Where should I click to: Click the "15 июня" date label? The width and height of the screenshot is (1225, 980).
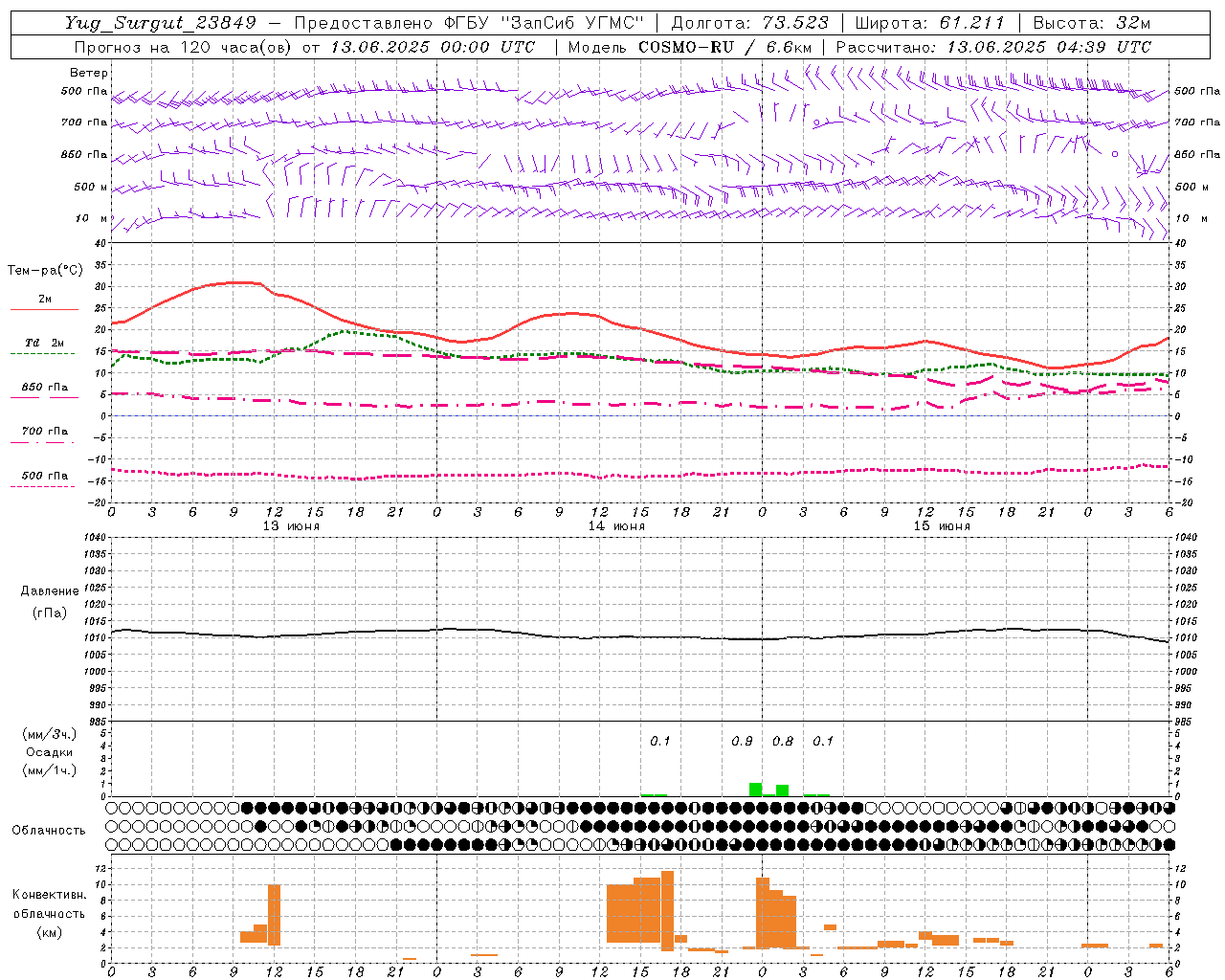coord(942,526)
